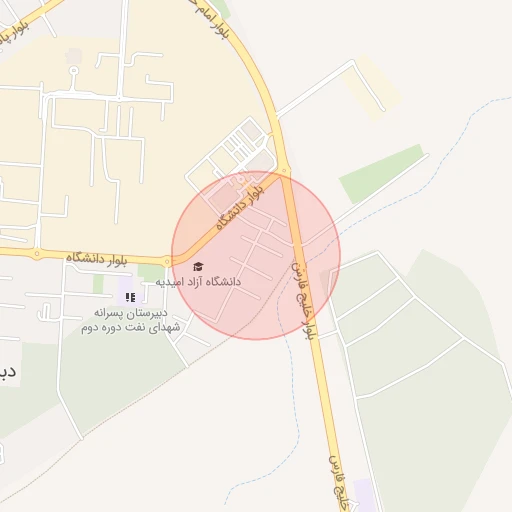512x512 pixels.
Task: Click the bright green rectangular park
Action: click(x=381, y=174)
